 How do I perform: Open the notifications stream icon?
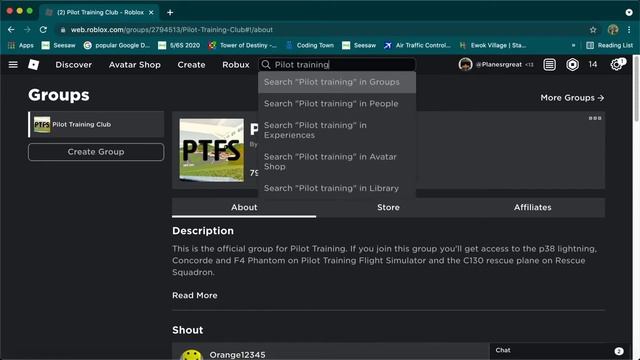(x=549, y=64)
